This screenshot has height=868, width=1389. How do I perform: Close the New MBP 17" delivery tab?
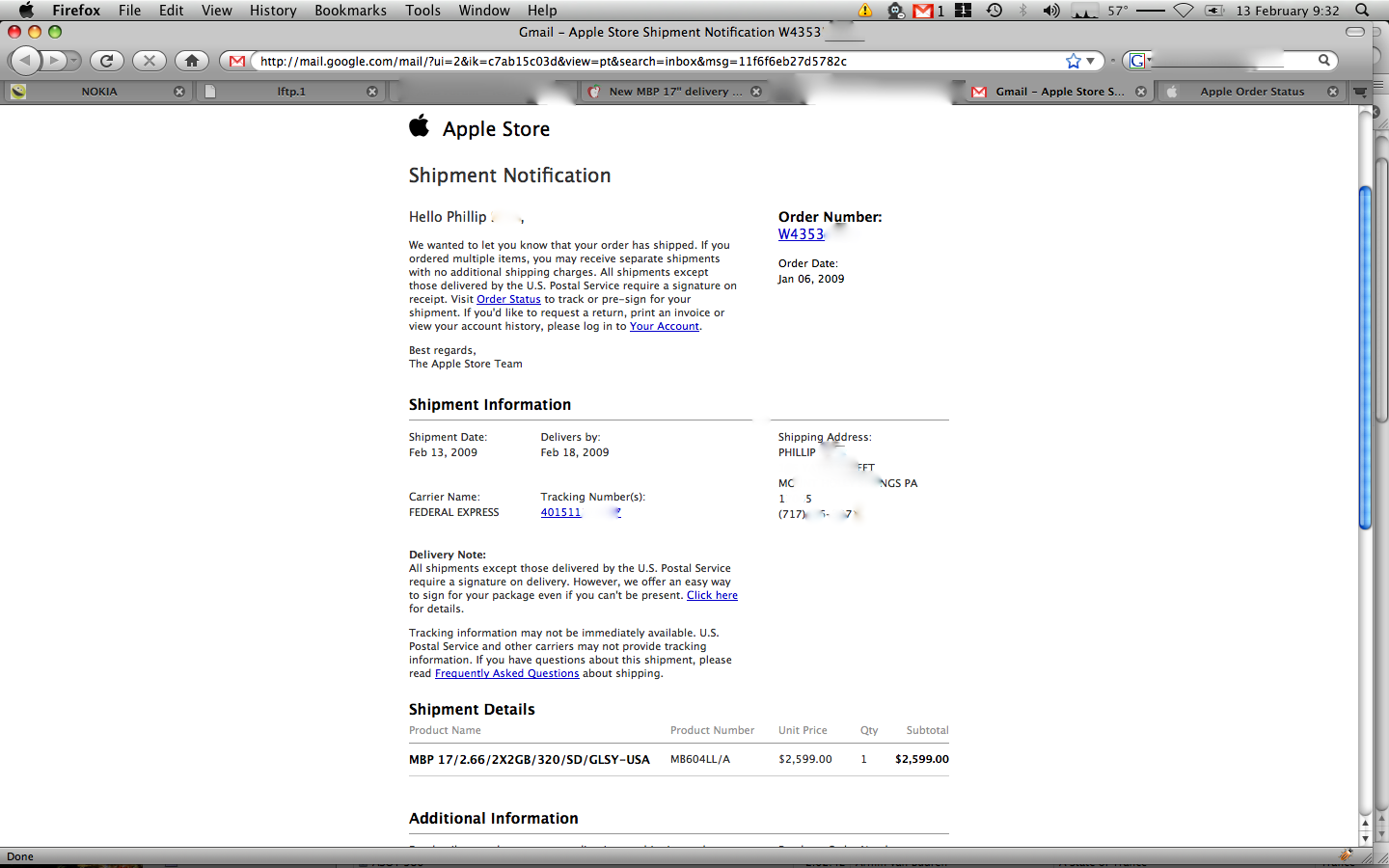pyautogui.click(x=756, y=92)
